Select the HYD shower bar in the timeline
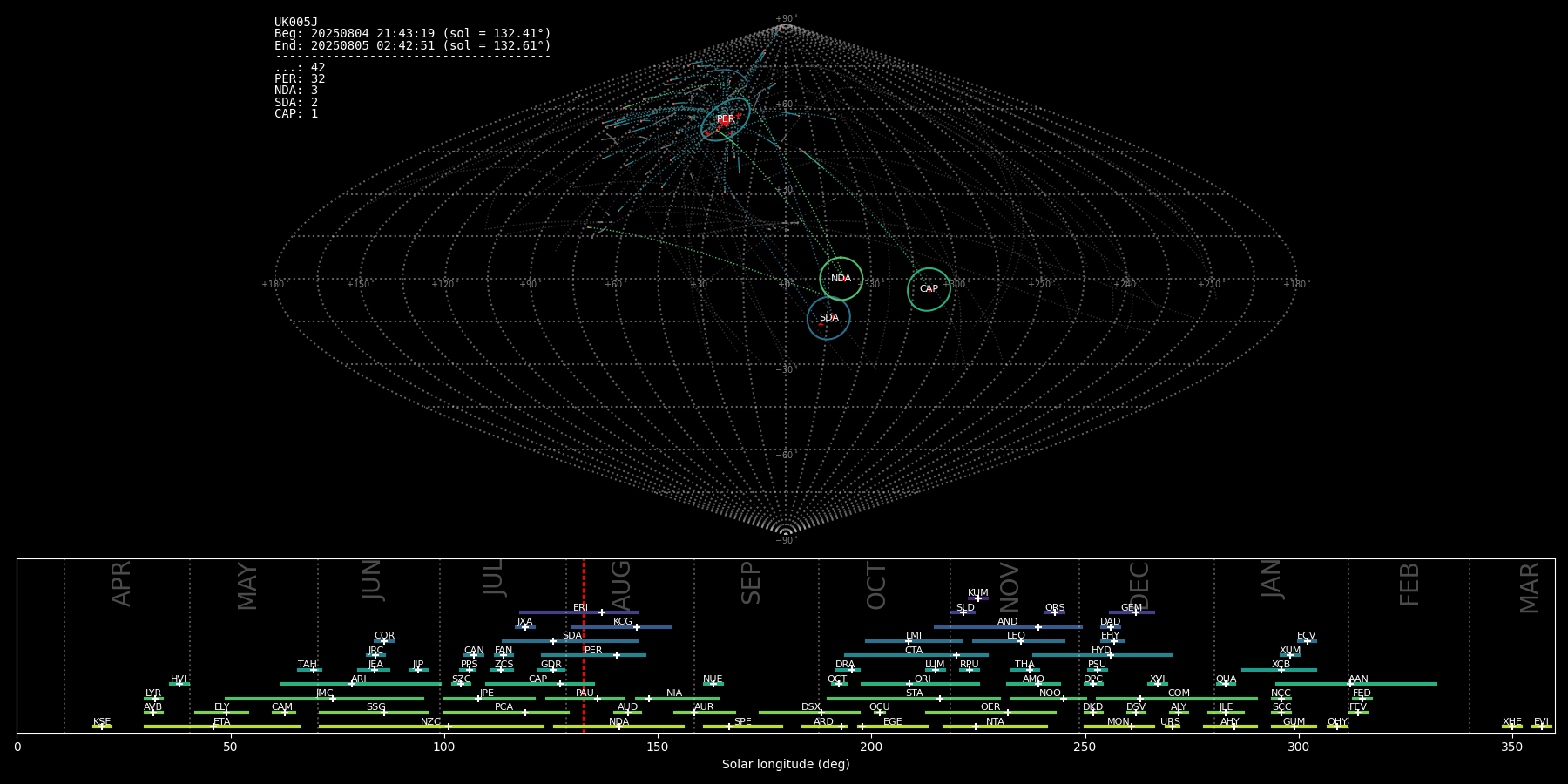The height and width of the screenshot is (784, 1568). click(x=1102, y=655)
